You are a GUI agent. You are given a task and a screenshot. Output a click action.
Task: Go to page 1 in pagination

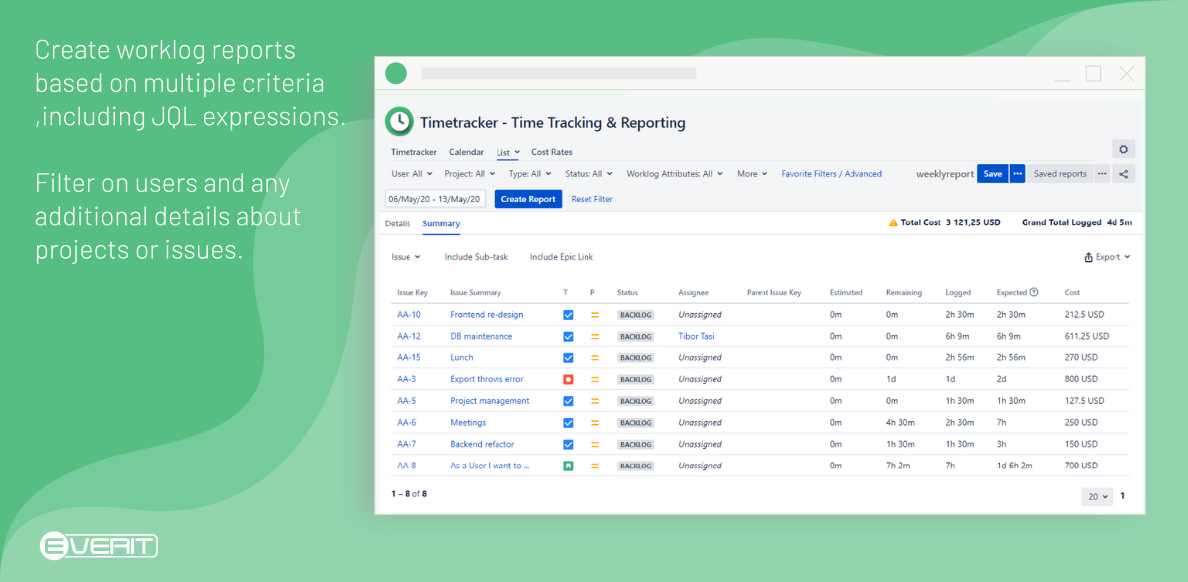[x=1122, y=496]
